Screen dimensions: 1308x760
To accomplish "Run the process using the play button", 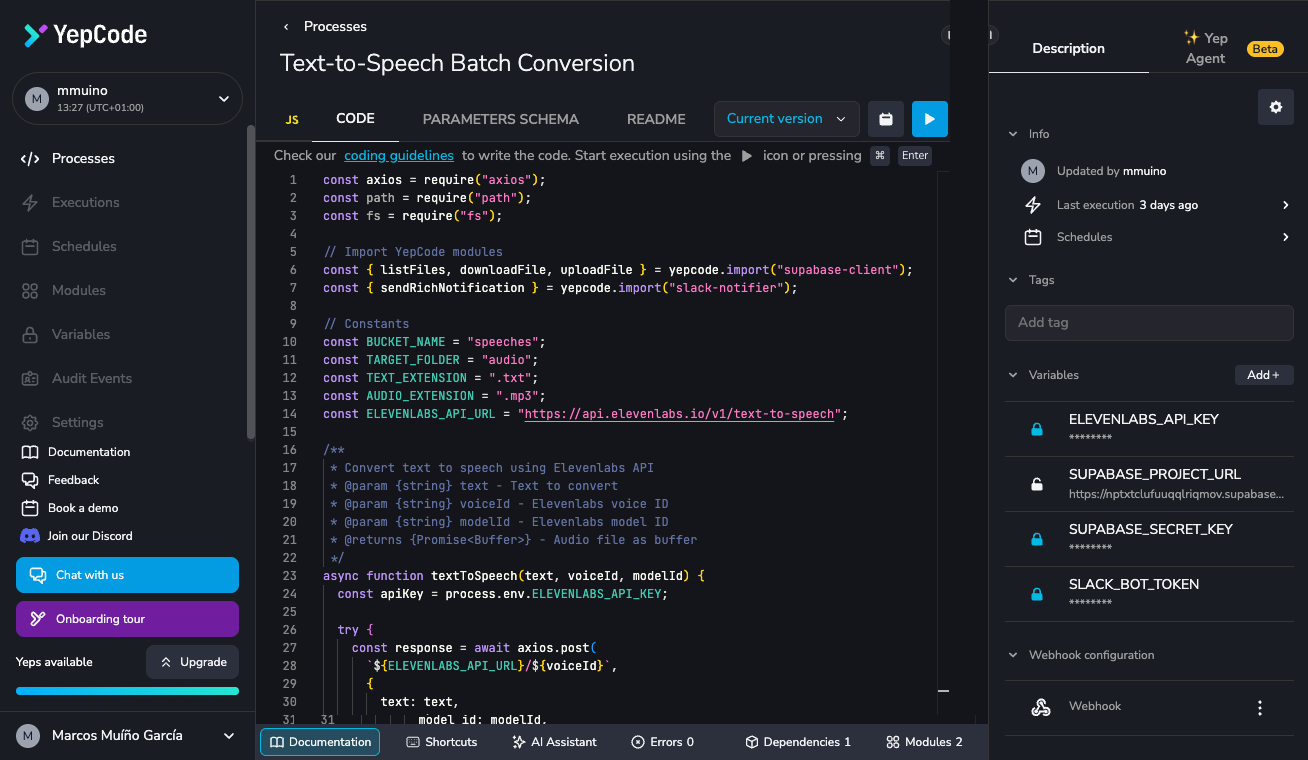I will coord(929,118).
